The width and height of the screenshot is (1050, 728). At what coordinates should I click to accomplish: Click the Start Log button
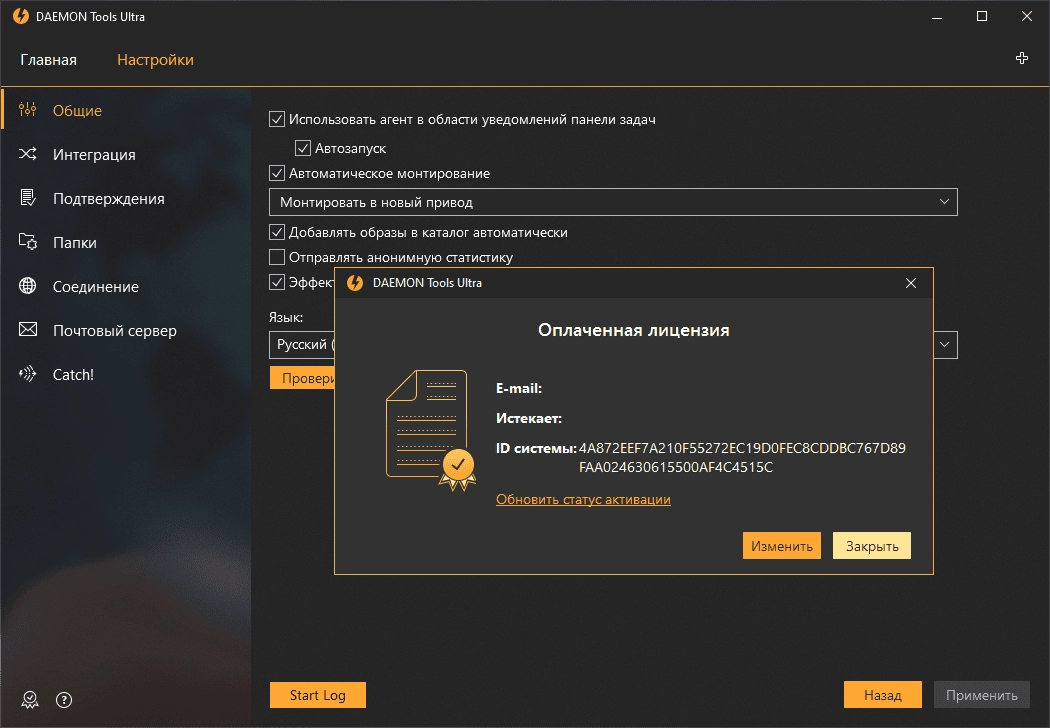317,695
